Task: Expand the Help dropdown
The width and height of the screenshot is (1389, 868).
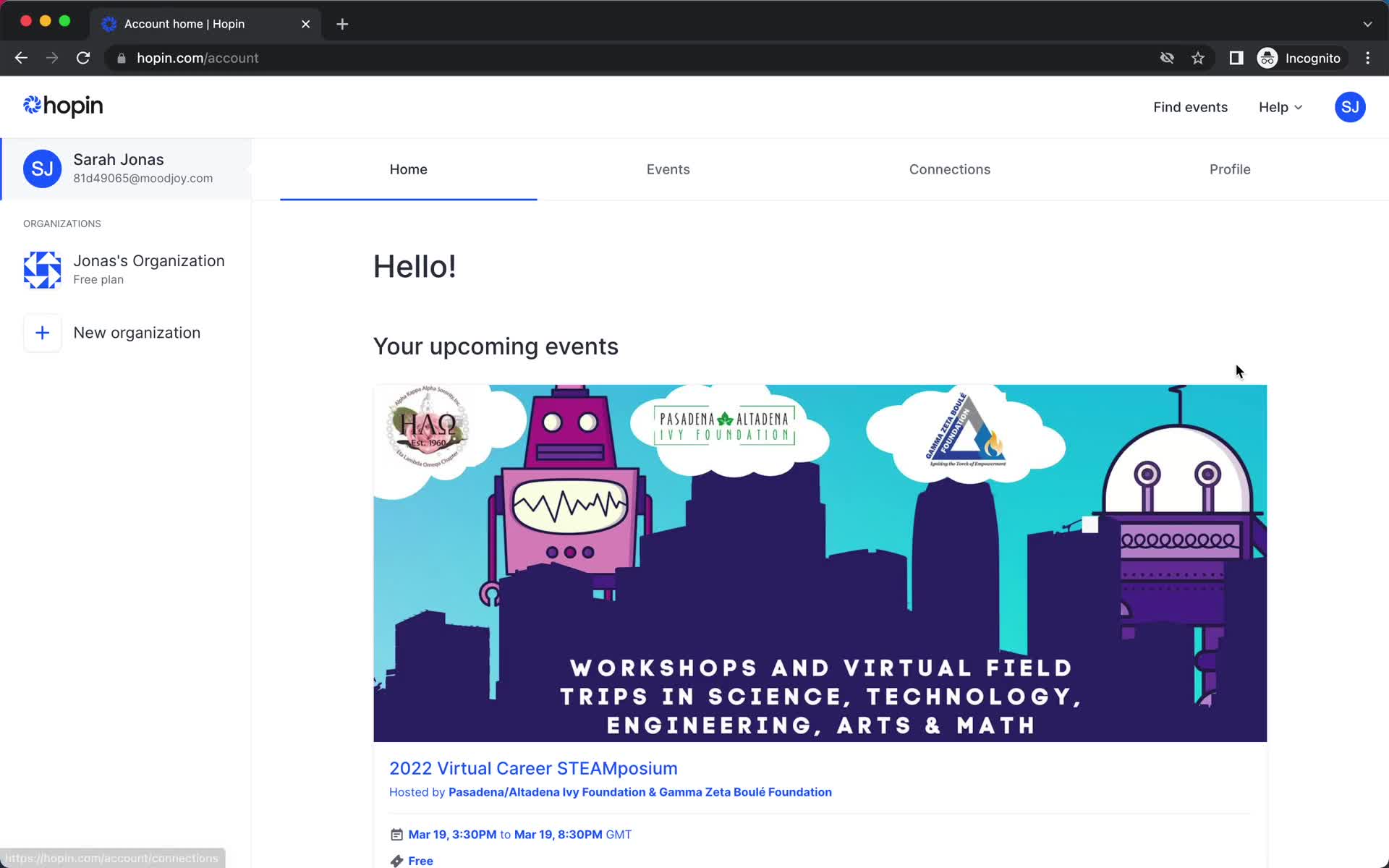Action: pos(1280,107)
